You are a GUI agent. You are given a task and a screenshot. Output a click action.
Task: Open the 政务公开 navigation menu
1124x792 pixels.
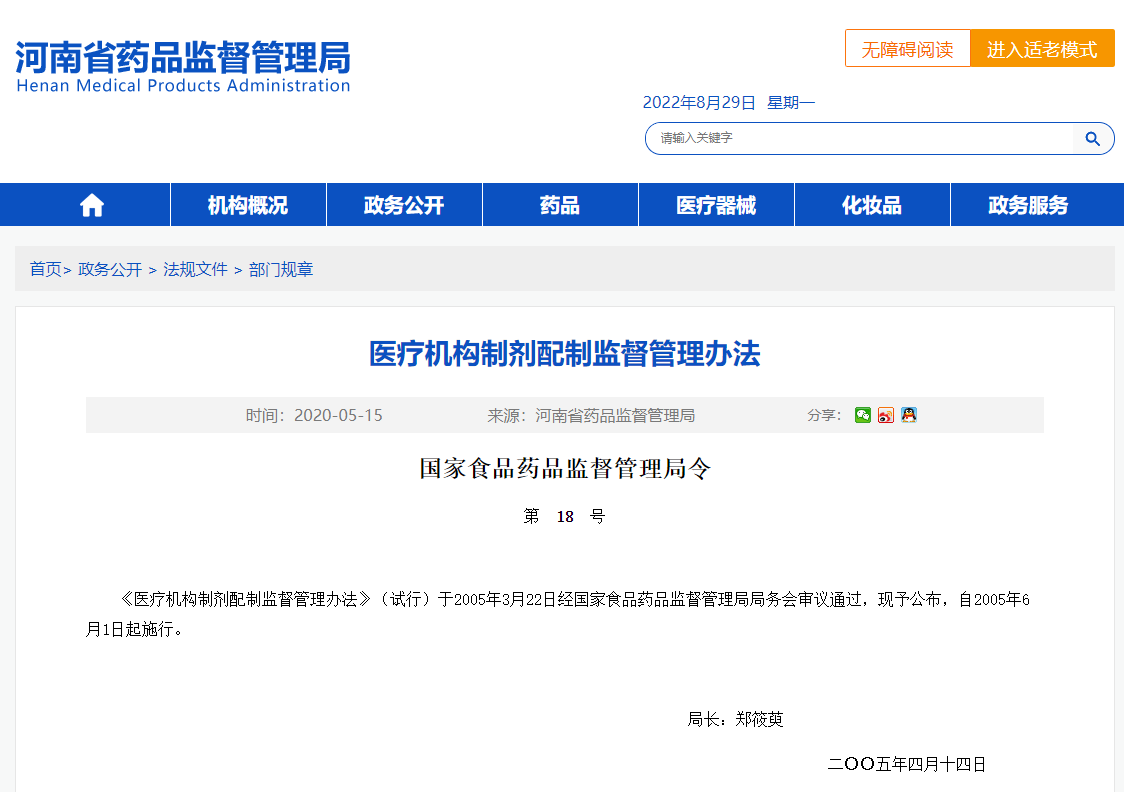pyautogui.click(x=404, y=205)
